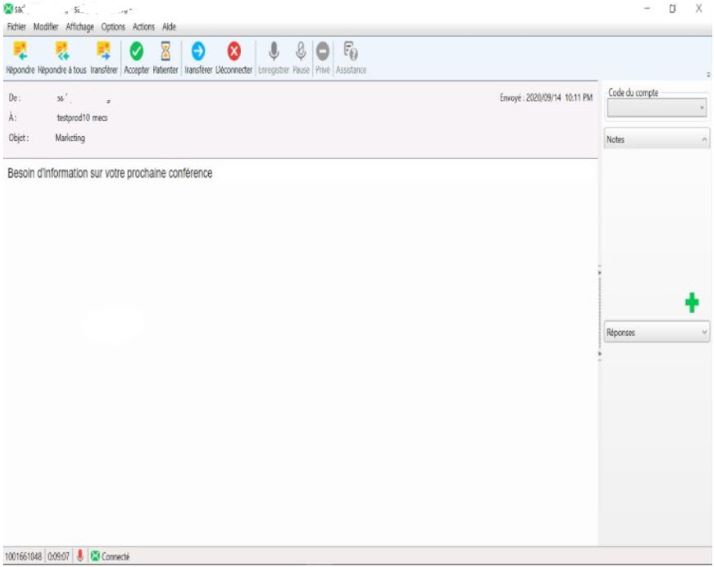Click Répondre à tous in the toolbar
Image resolution: width=714 pixels, height=567 pixels.
(60, 50)
